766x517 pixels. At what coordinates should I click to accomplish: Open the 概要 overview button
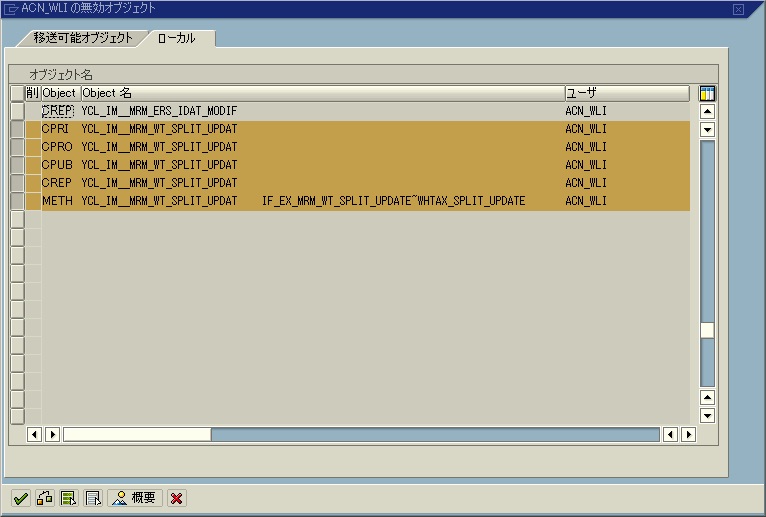pyautogui.click(x=134, y=498)
